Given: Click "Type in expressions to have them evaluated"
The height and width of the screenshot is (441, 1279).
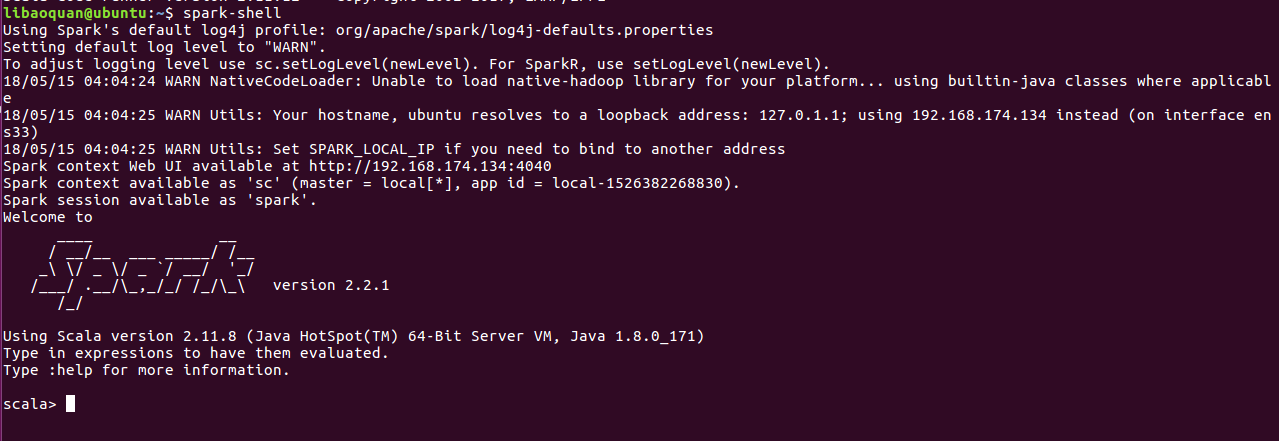Looking at the screenshot, I should click(x=195, y=353).
